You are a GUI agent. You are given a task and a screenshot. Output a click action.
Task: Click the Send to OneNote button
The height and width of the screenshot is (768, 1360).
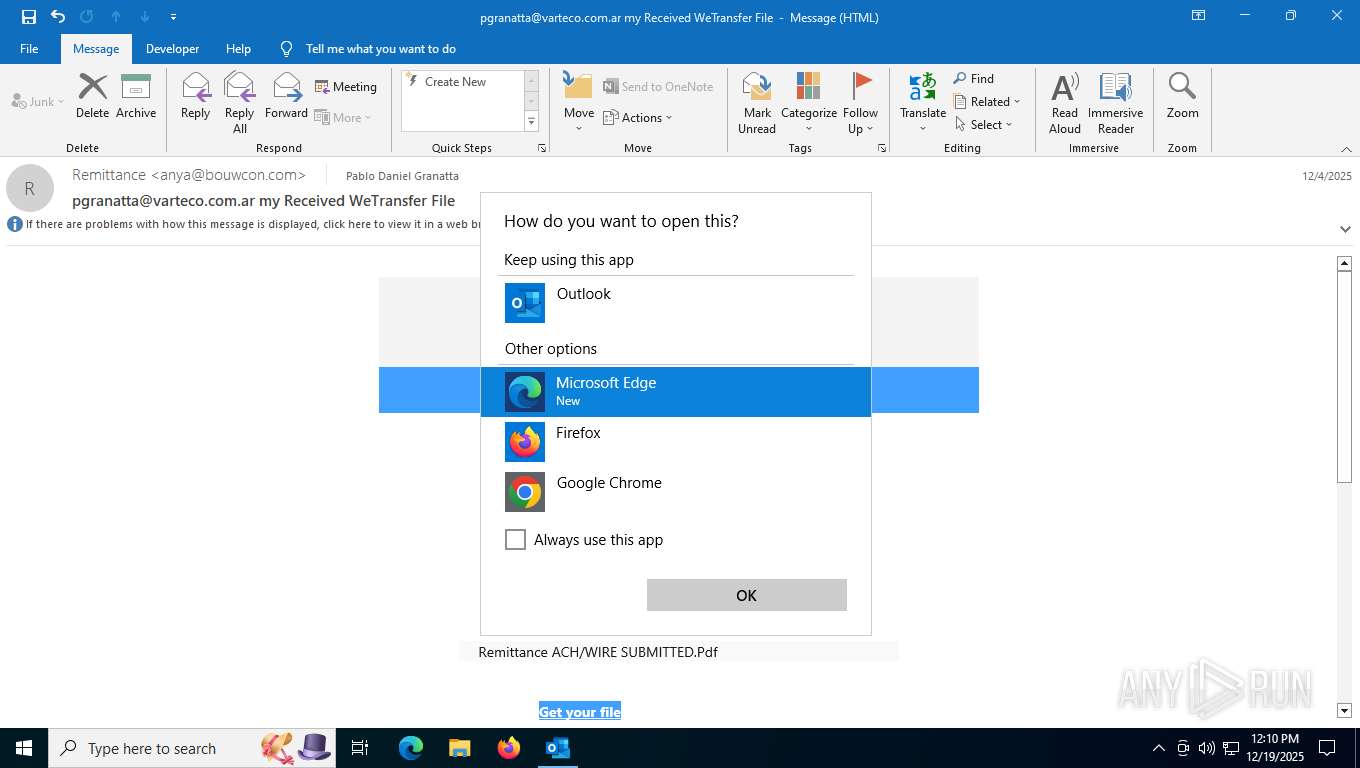(x=658, y=87)
